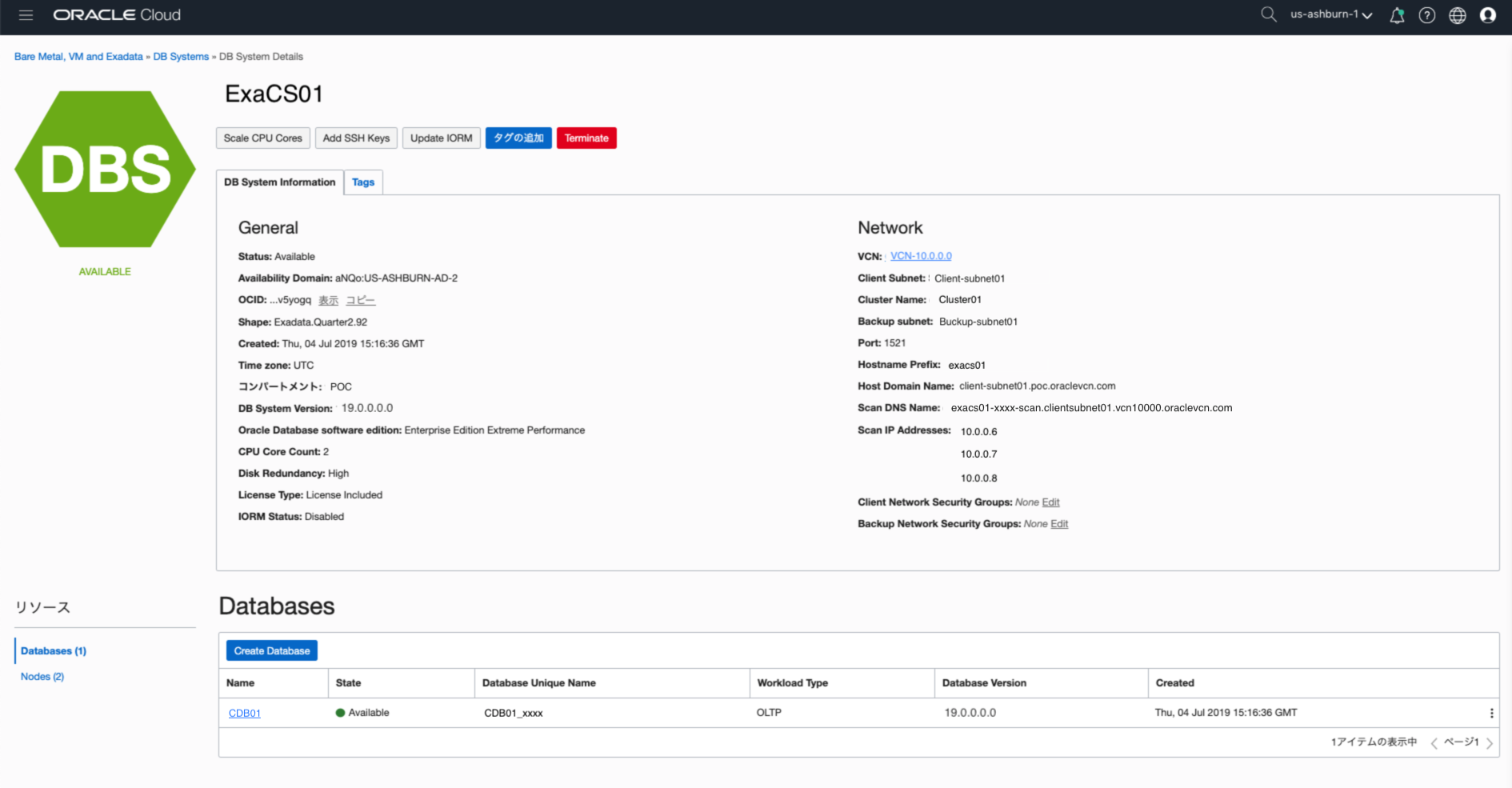The height and width of the screenshot is (788, 1512).
Task: Open the help question mark icon
Action: (x=1427, y=15)
